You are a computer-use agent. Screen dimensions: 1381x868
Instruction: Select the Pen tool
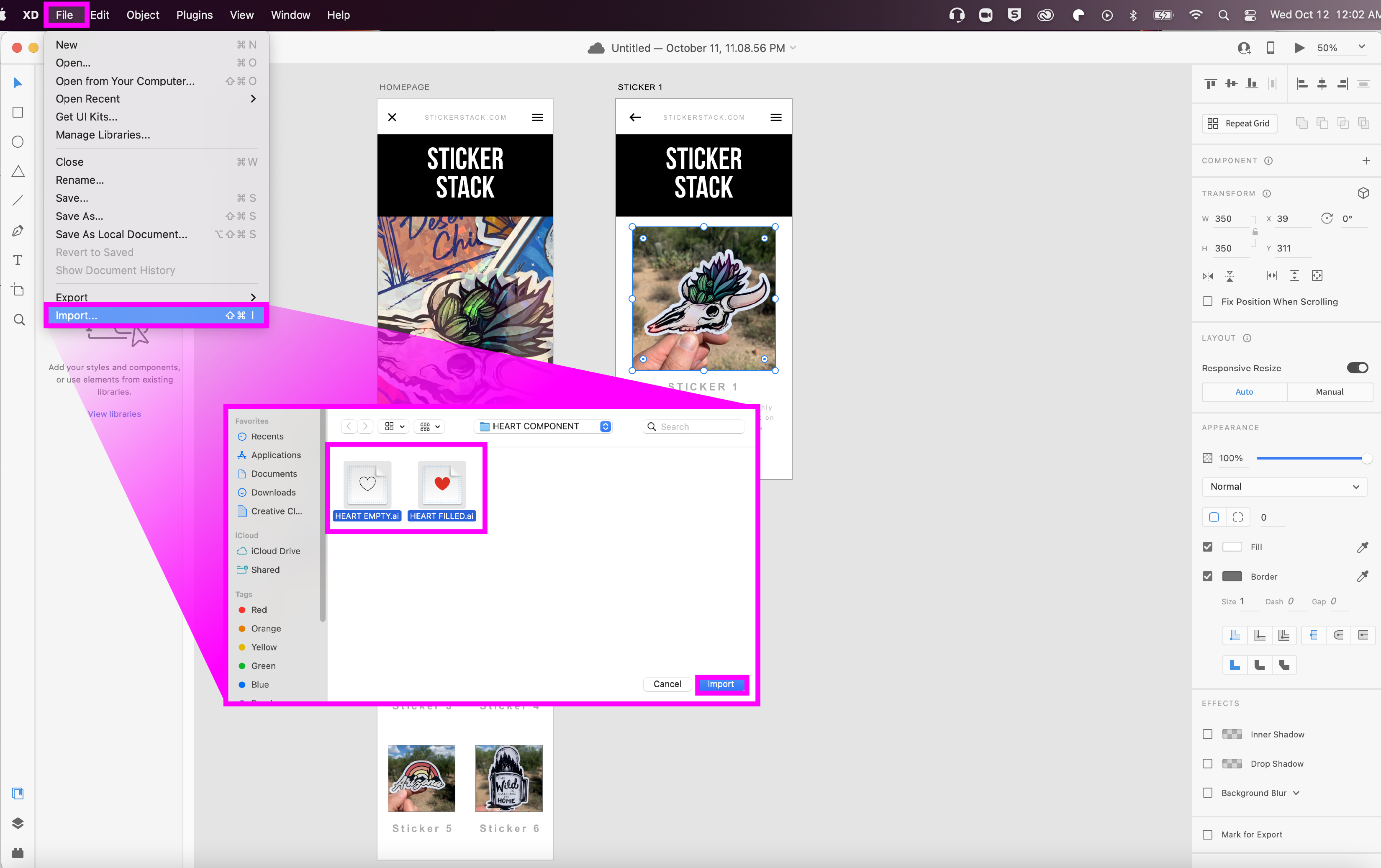click(x=18, y=231)
